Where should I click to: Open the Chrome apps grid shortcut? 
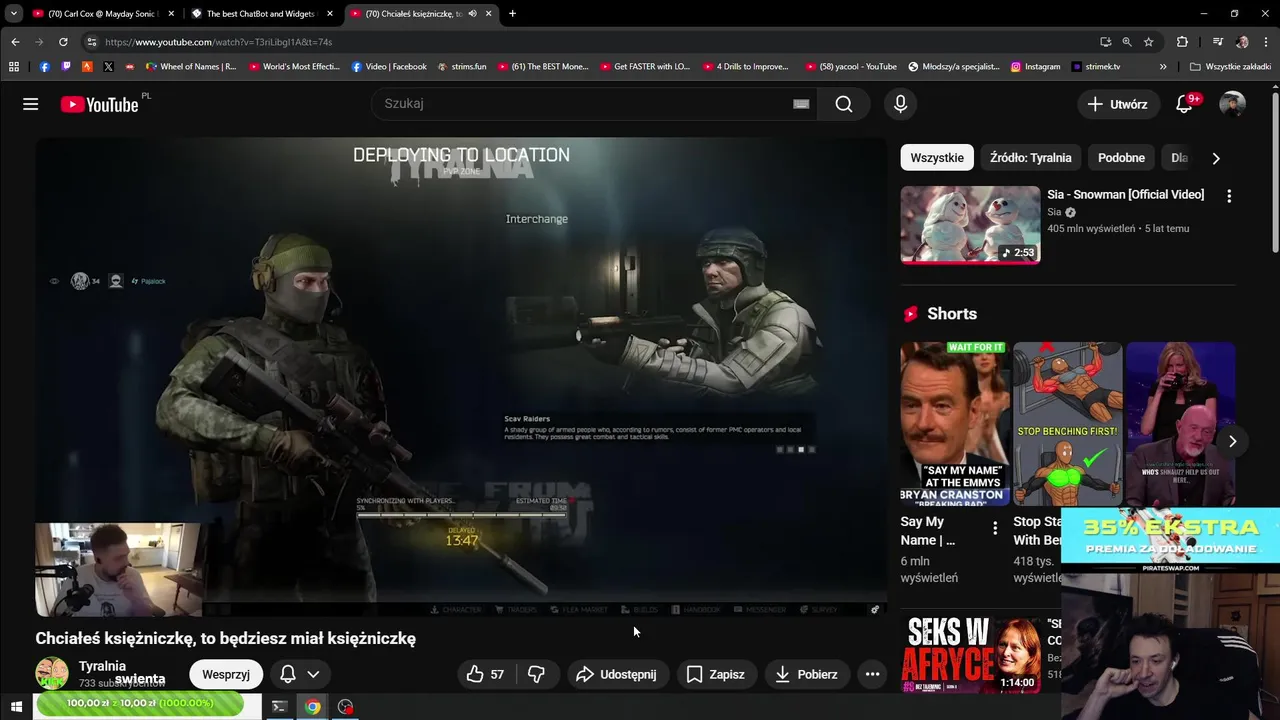click(x=14, y=67)
